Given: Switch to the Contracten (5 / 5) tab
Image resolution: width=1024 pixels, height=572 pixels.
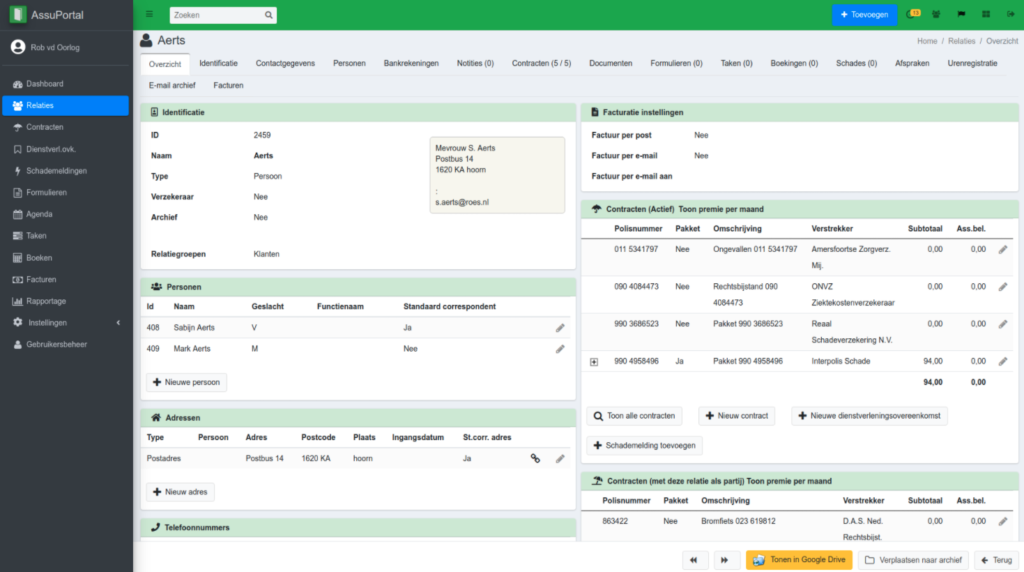Looking at the screenshot, I should pos(541,63).
